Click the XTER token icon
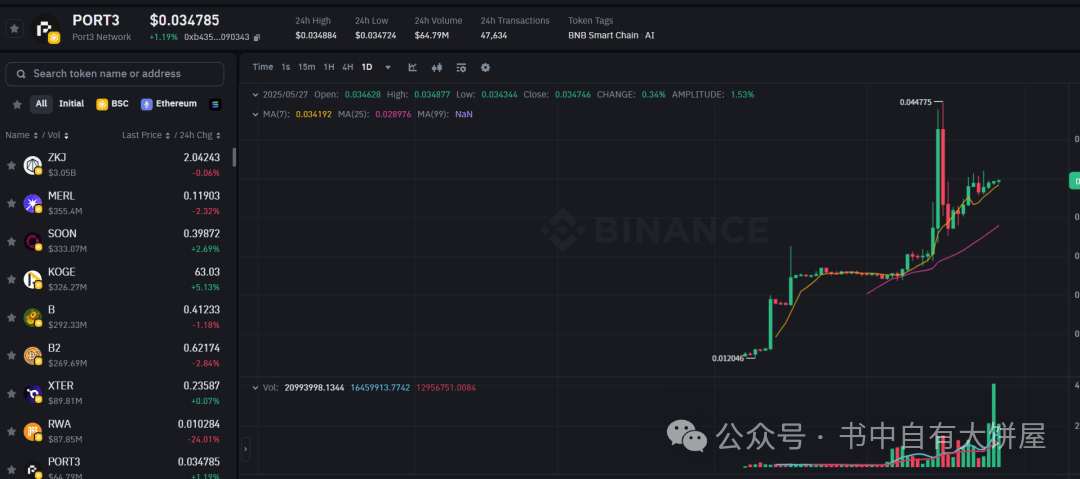The image size is (1080, 479). click(x=33, y=394)
